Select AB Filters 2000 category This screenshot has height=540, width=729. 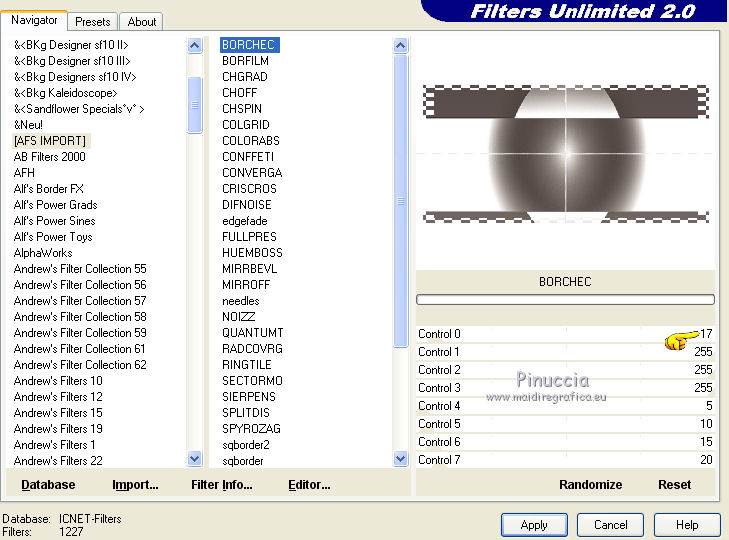49,157
